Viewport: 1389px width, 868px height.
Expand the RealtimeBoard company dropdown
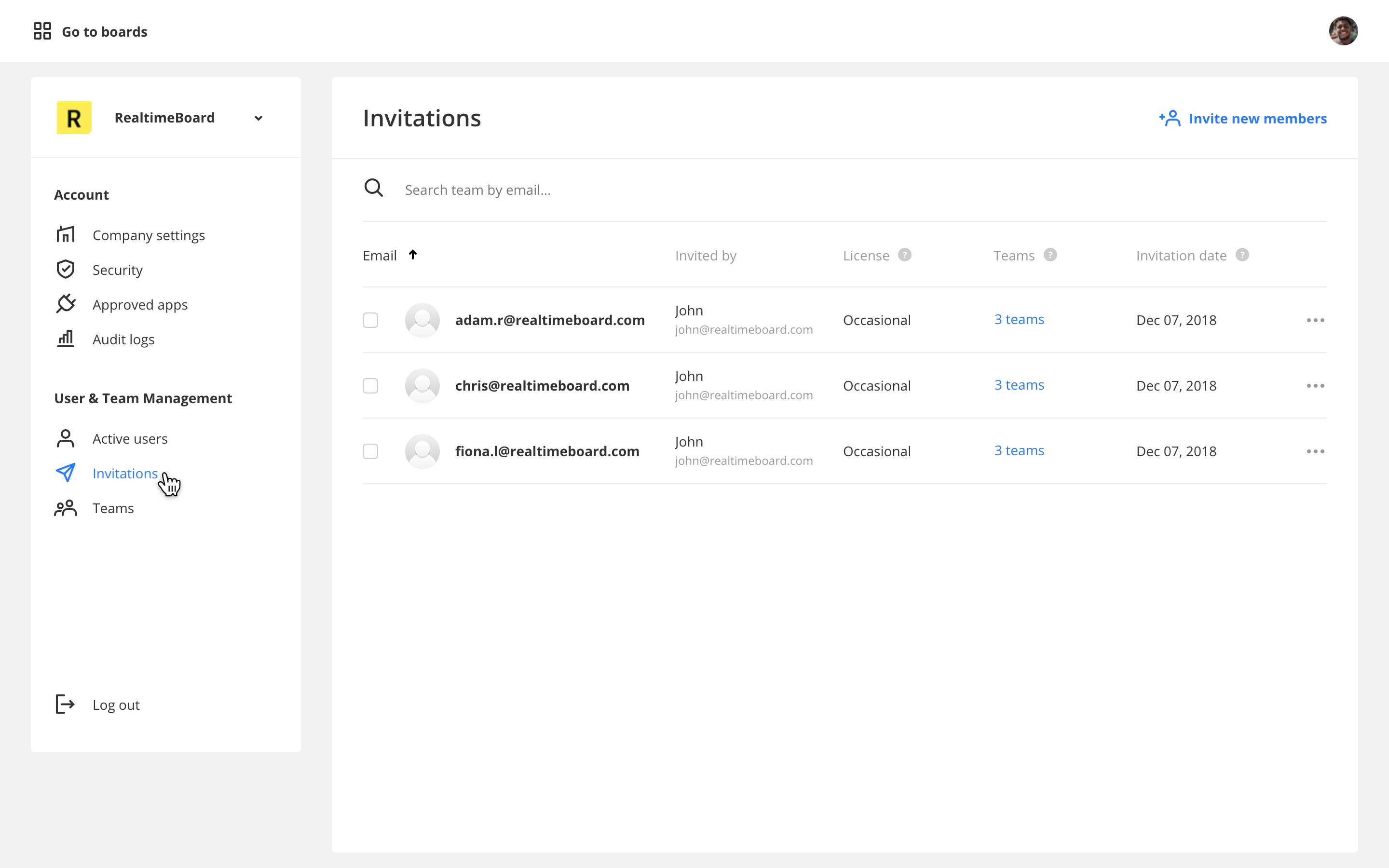pos(259,118)
